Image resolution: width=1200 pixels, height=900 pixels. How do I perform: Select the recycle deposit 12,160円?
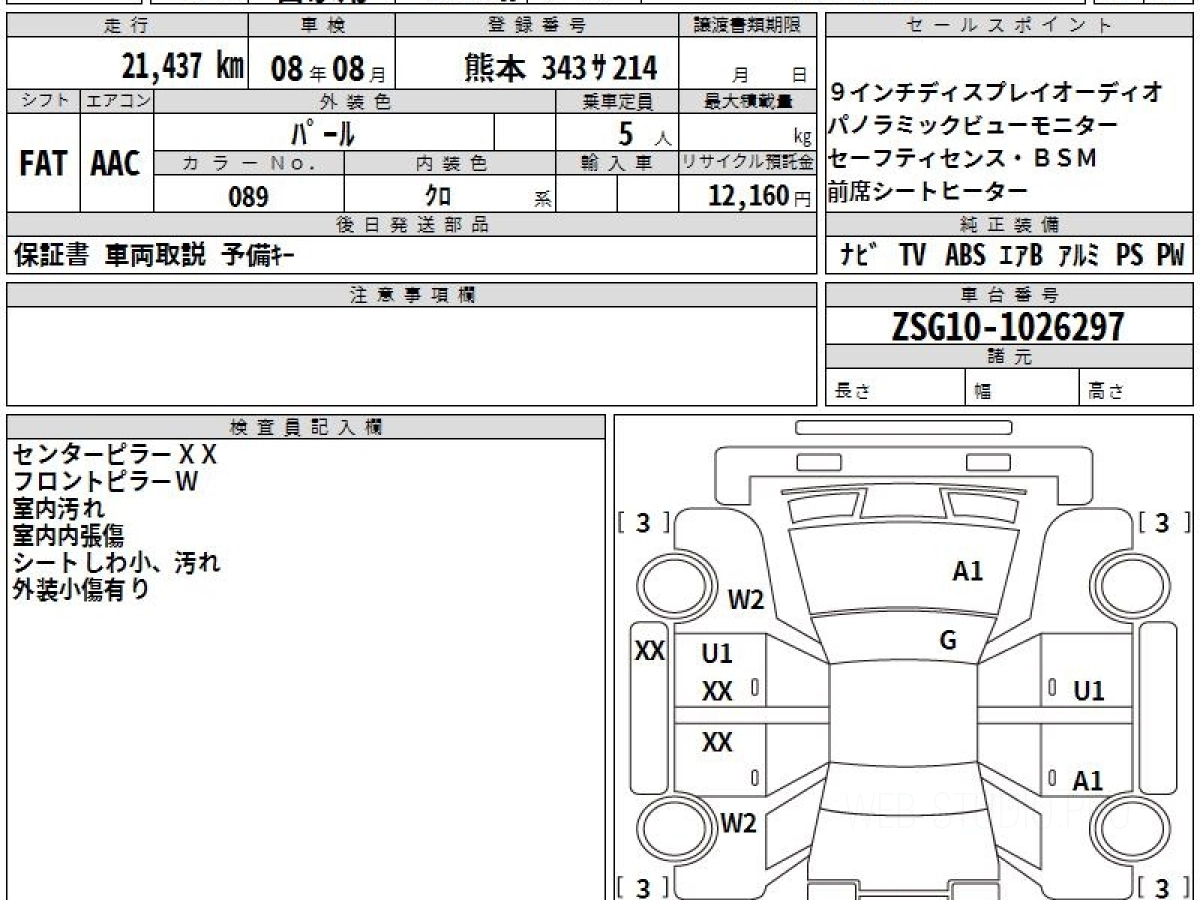[760, 196]
